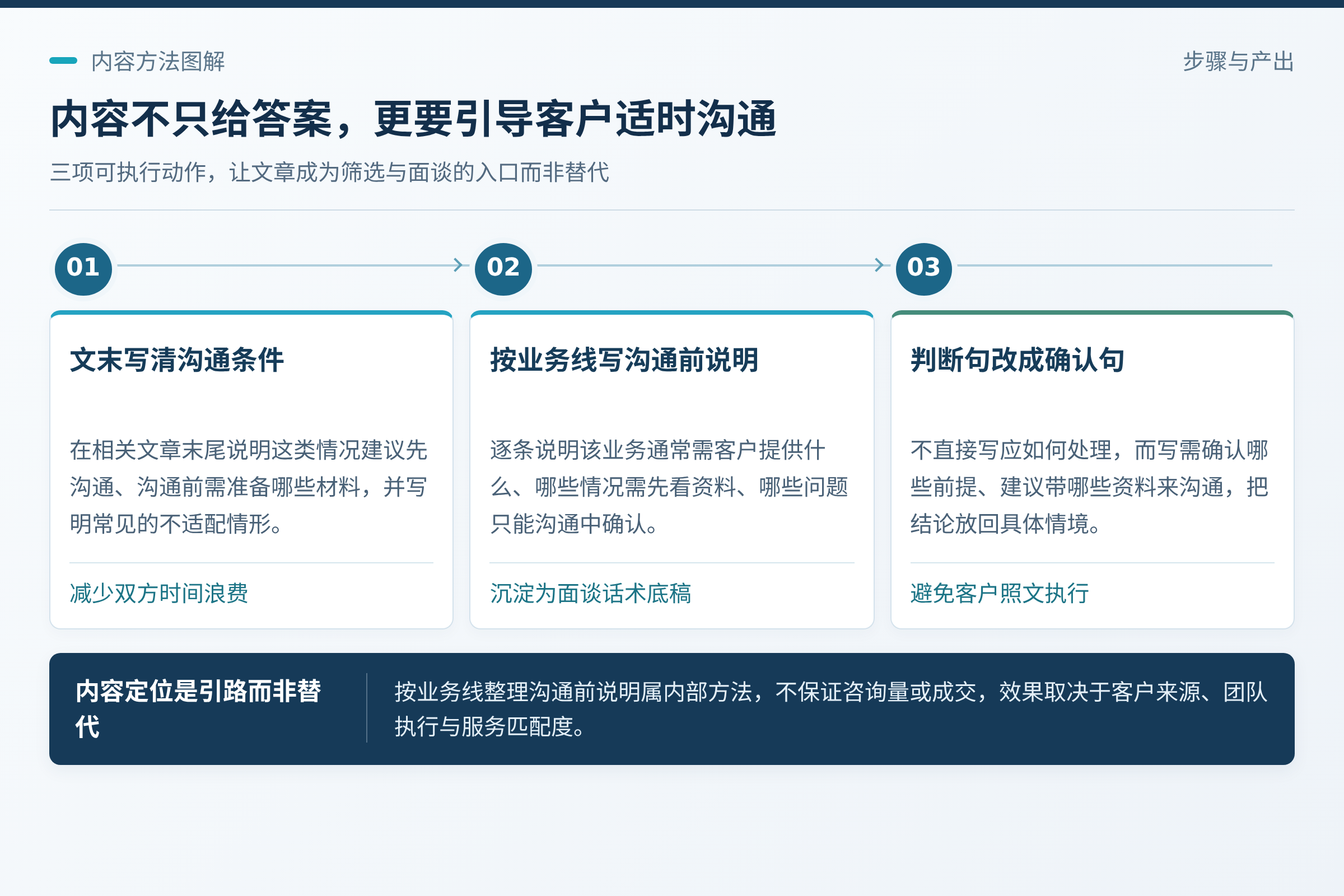Click the step 02 number badge
Image resolution: width=1344 pixels, height=896 pixels.
(x=503, y=269)
